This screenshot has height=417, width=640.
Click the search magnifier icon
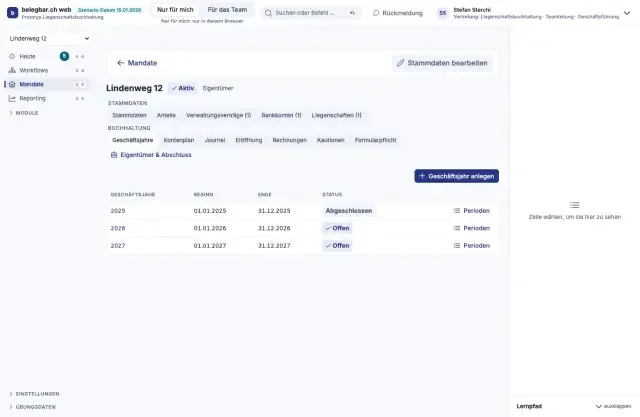coord(268,13)
